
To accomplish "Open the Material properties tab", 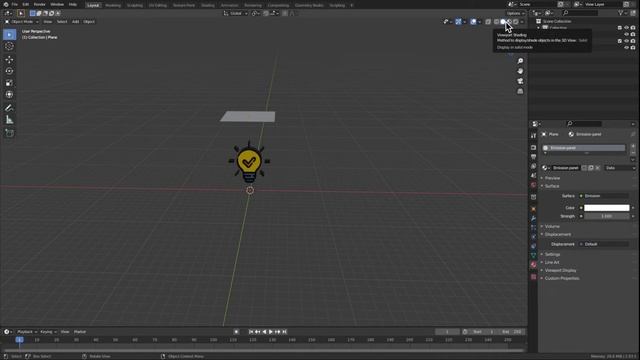I will (x=533, y=265).
